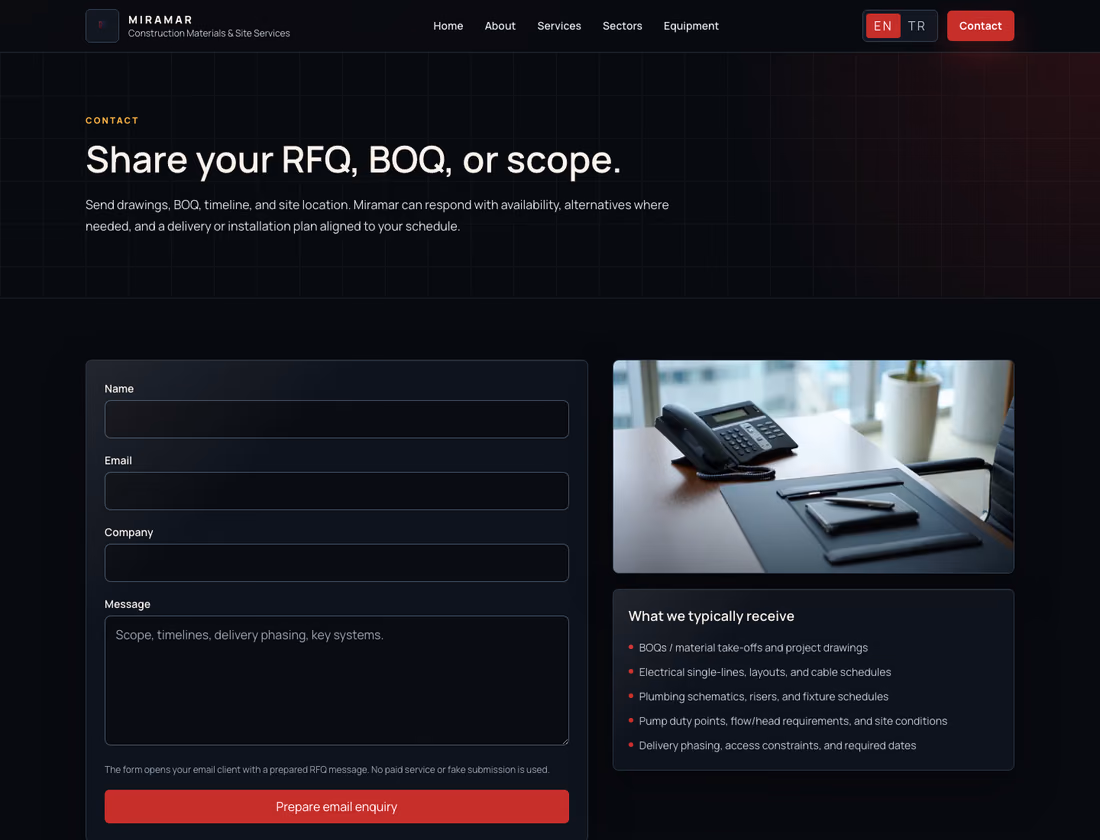Click the red bullet before BOQs item
The width and height of the screenshot is (1100, 840).
631,647
